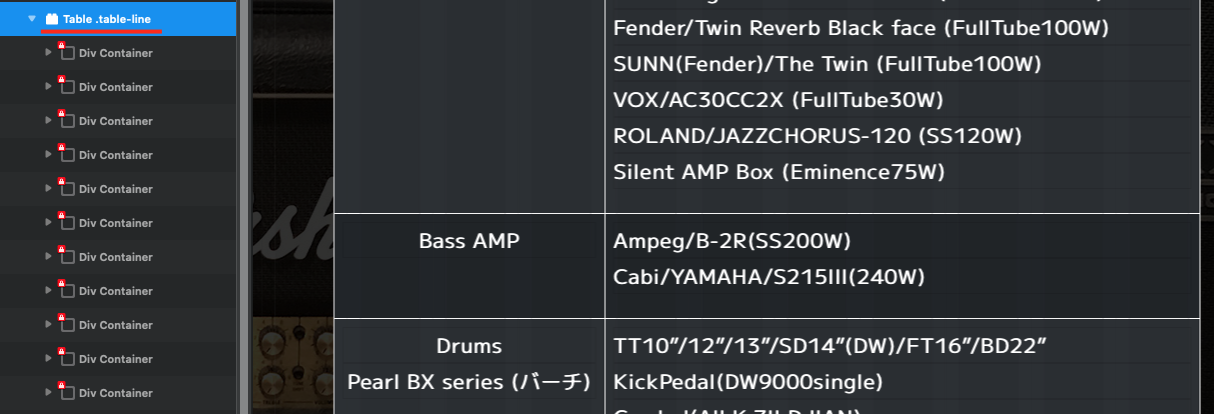Click the Table .table-line element icon

click(x=52, y=19)
